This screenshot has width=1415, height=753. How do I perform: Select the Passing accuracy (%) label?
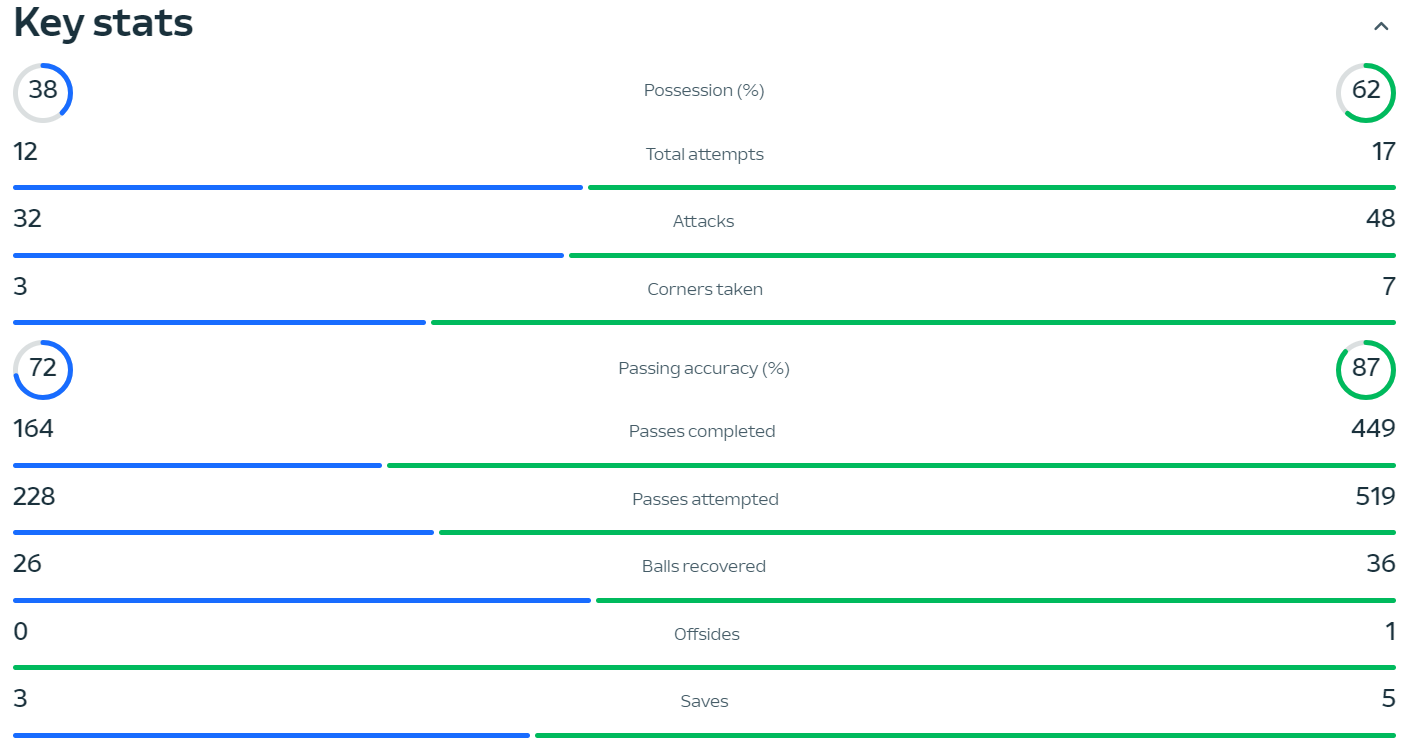704,368
